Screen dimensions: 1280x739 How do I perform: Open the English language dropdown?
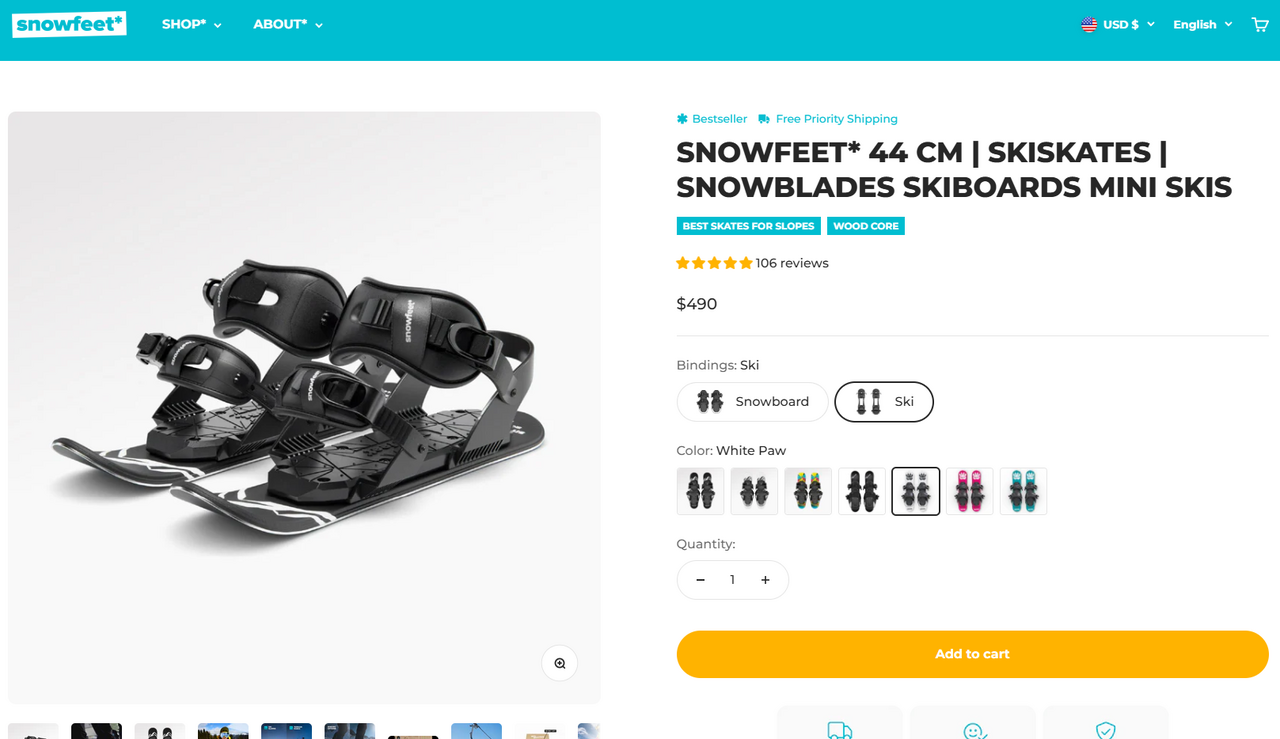(x=1202, y=25)
